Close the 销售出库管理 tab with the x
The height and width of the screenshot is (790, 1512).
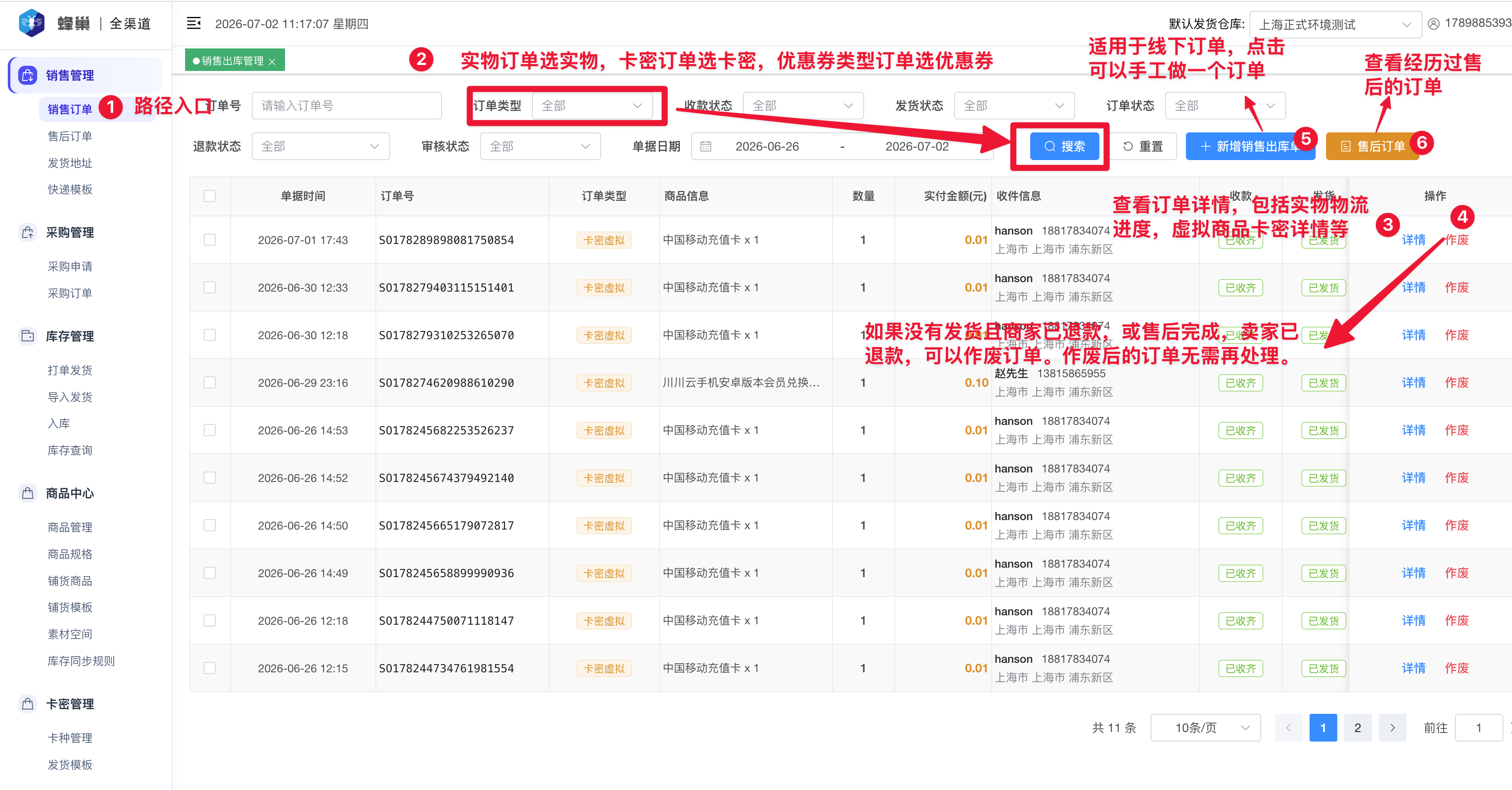(272, 61)
